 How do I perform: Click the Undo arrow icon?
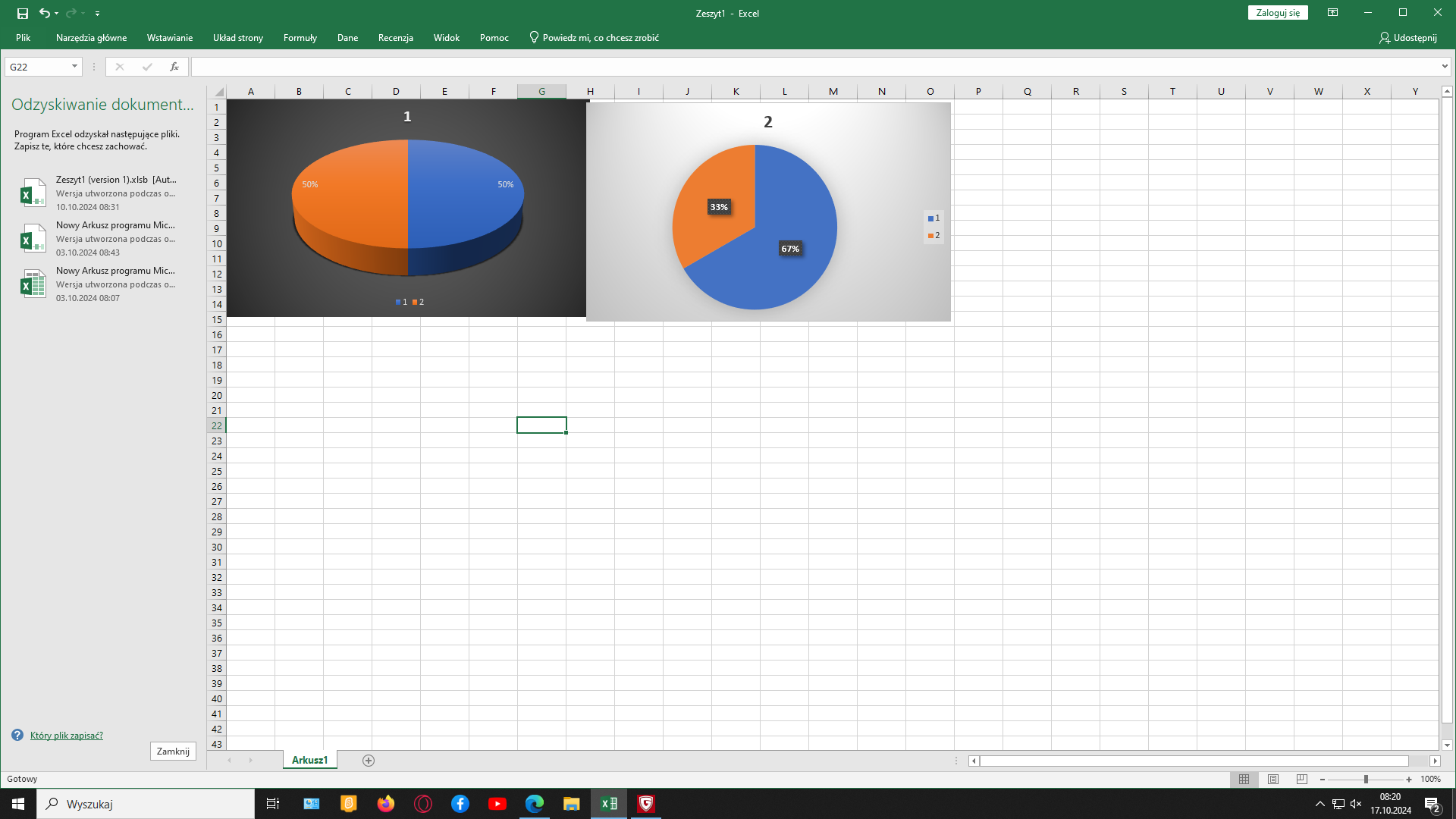click(x=45, y=13)
